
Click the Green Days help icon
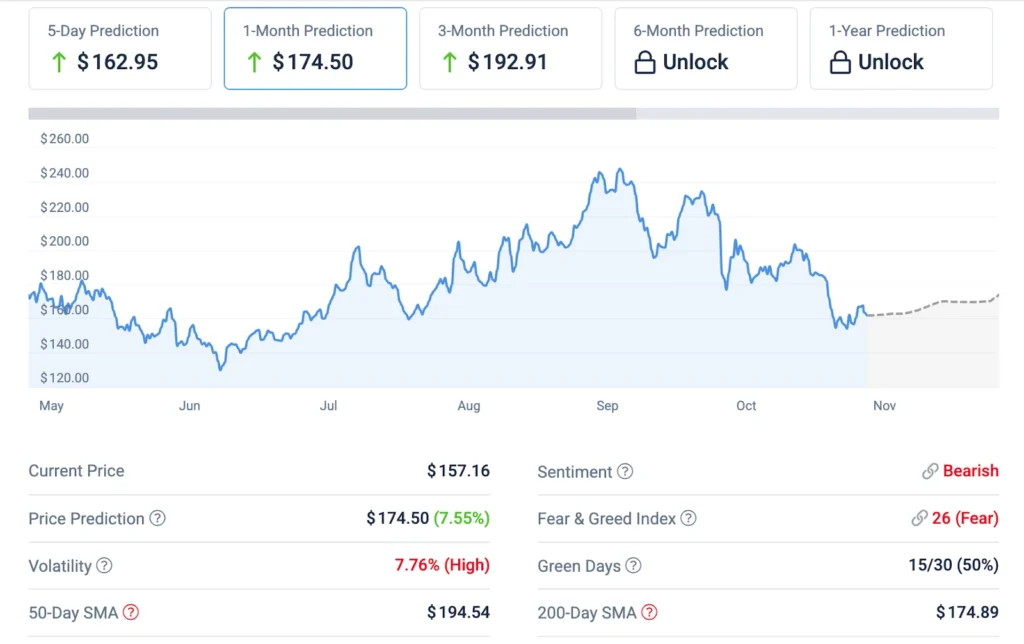point(633,566)
